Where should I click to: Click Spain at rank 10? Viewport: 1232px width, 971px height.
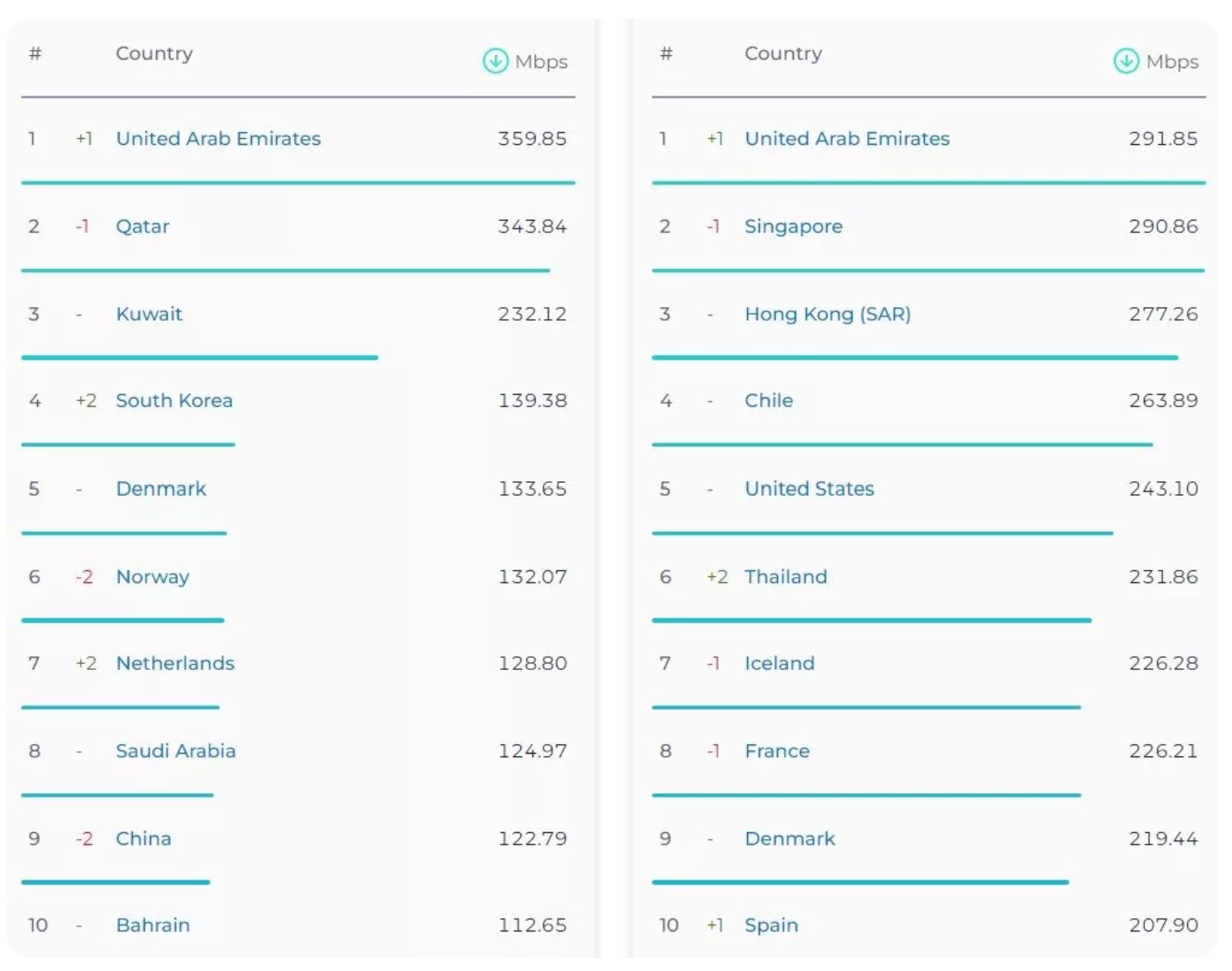(x=771, y=924)
